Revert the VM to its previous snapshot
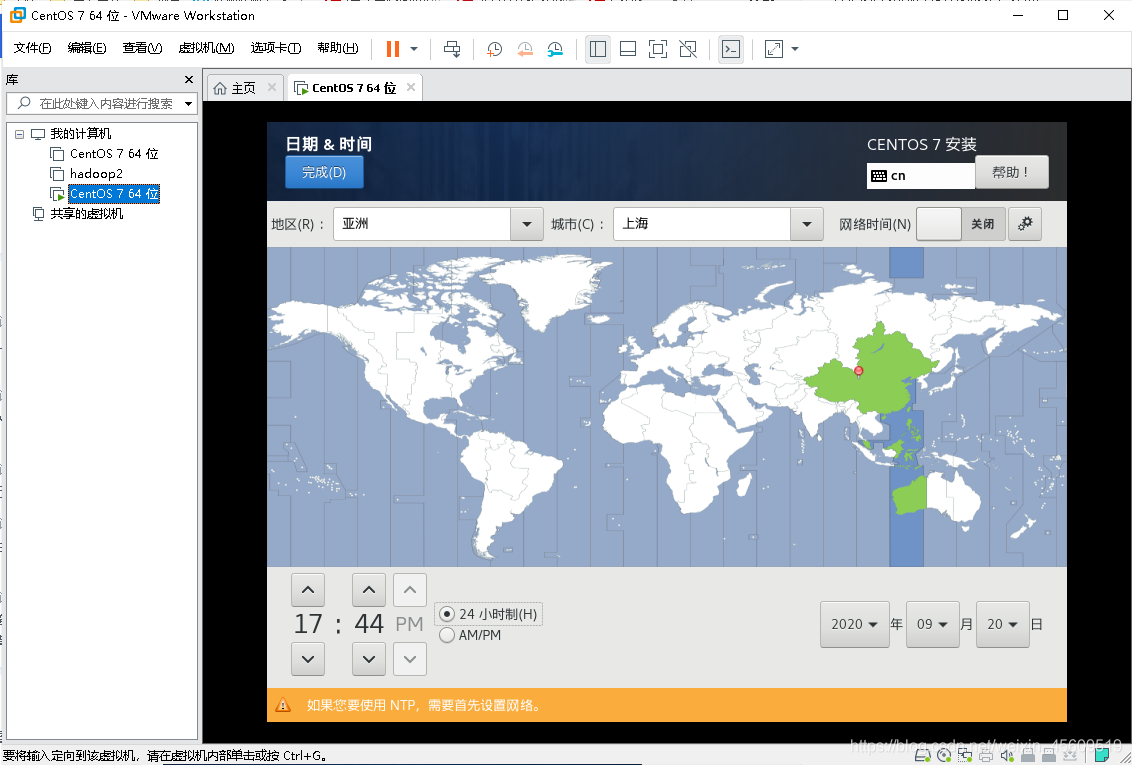The height and width of the screenshot is (765, 1132). [525, 49]
